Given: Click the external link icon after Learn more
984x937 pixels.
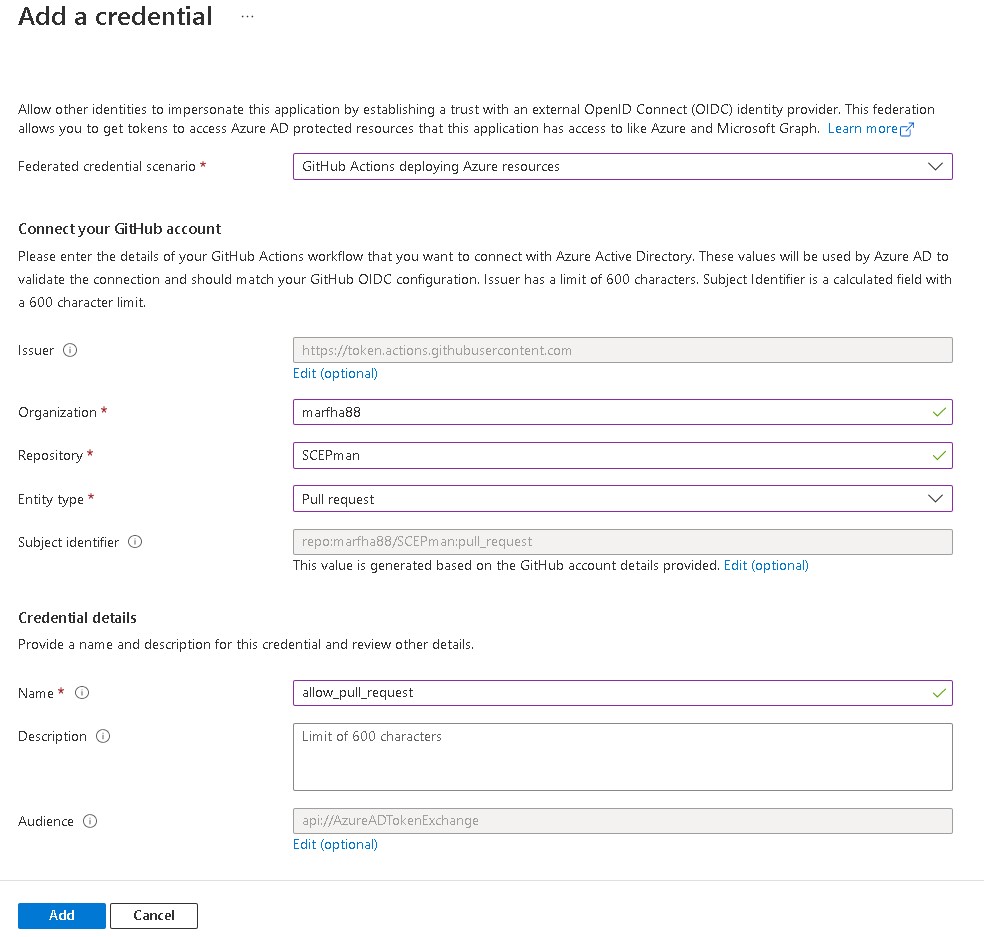Looking at the screenshot, I should pyautogui.click(x=907, y=129).
